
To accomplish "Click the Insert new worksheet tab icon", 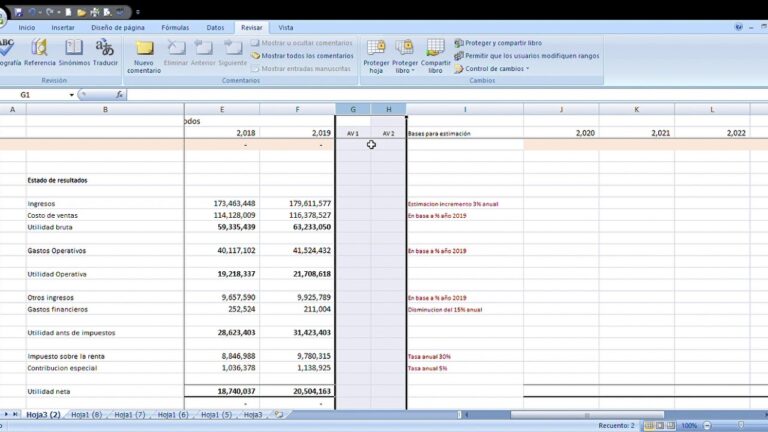I will click(279, 414).
